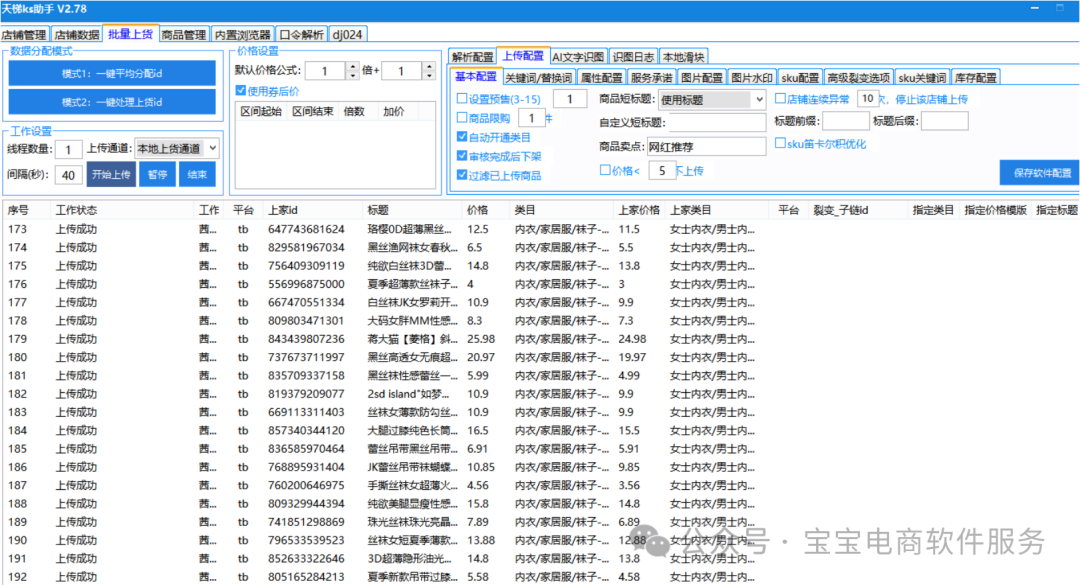Viewport: 1080px width, 585px height.
Task: Enable sku笛卡尔积优化 checkbox
Action: [780, 143]
